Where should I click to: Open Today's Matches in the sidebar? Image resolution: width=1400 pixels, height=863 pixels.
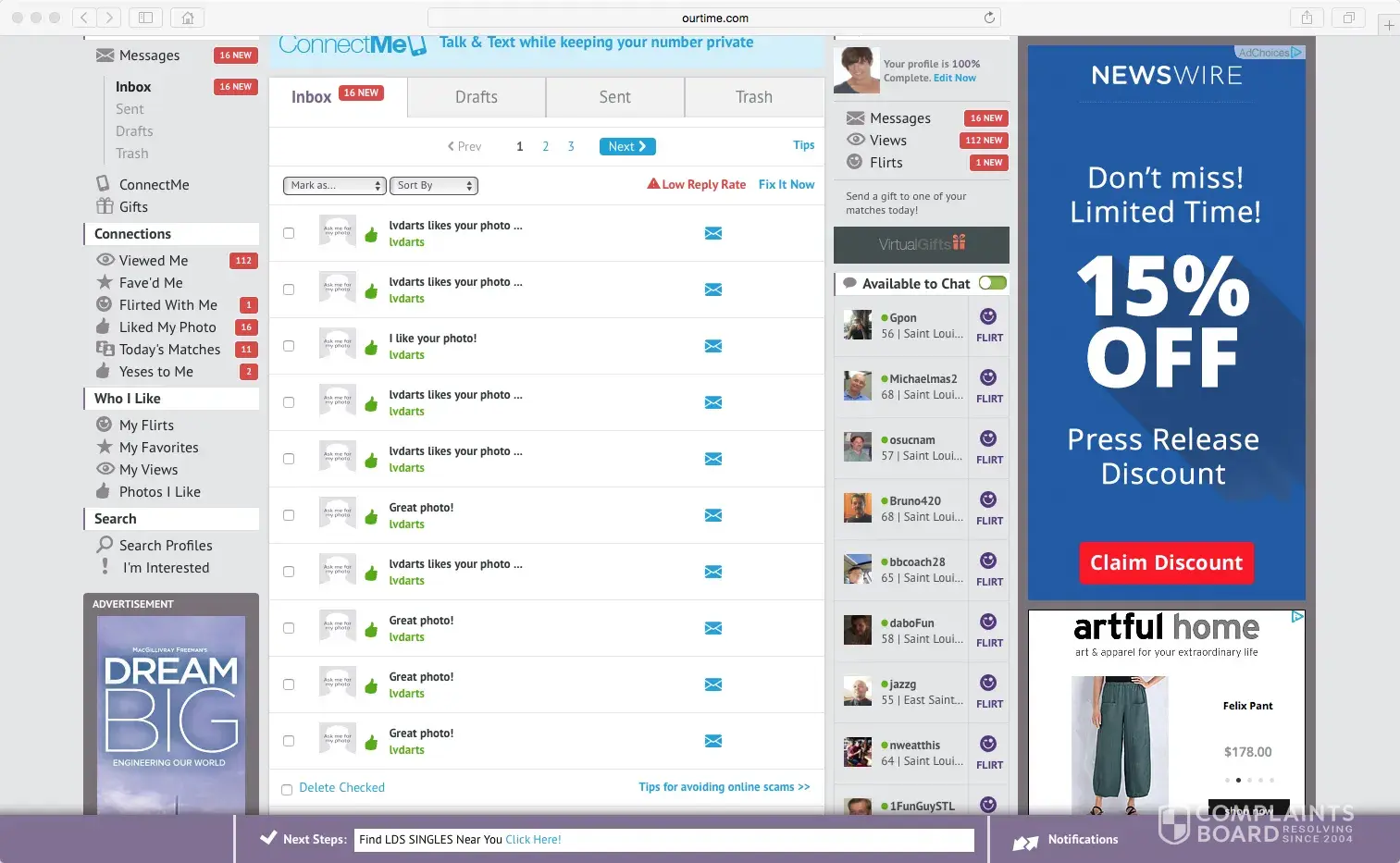pos(169,350)
